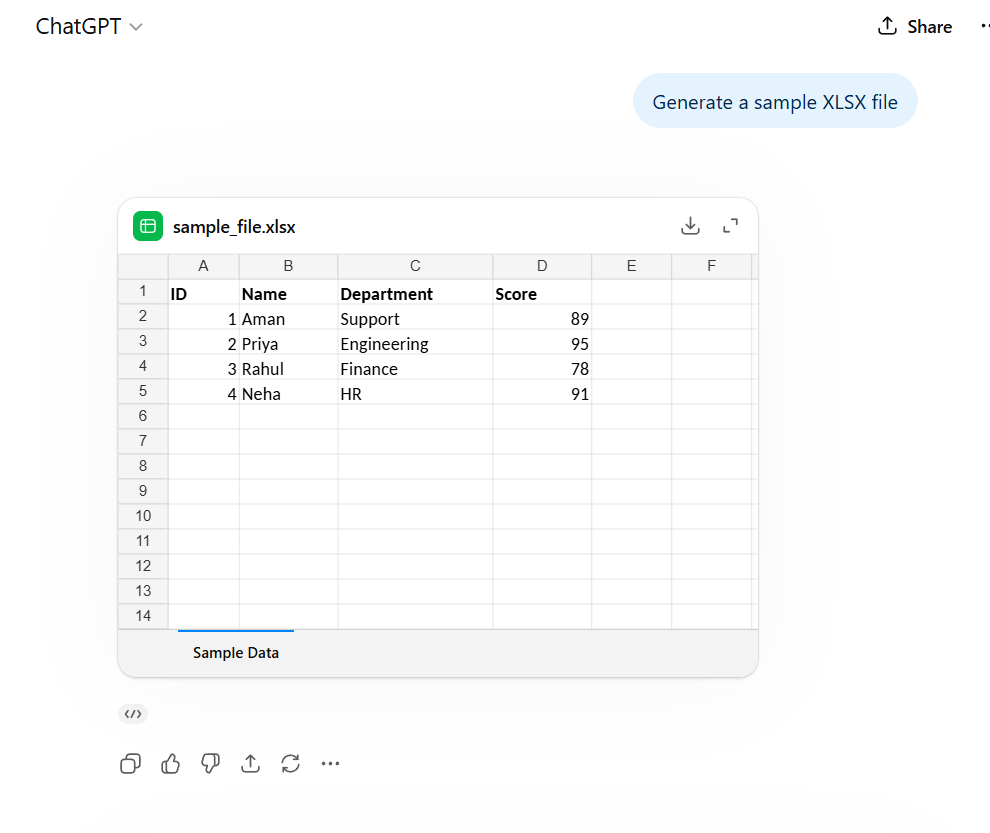Select the score cell with 91

pyautogui.click(x=542, y=393)
